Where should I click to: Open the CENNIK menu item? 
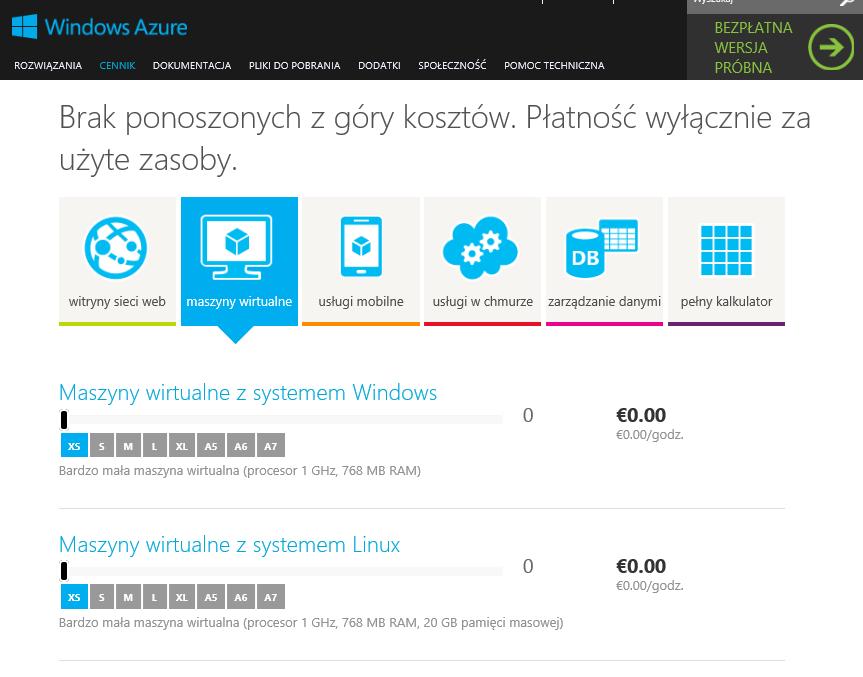coord(117,65)
